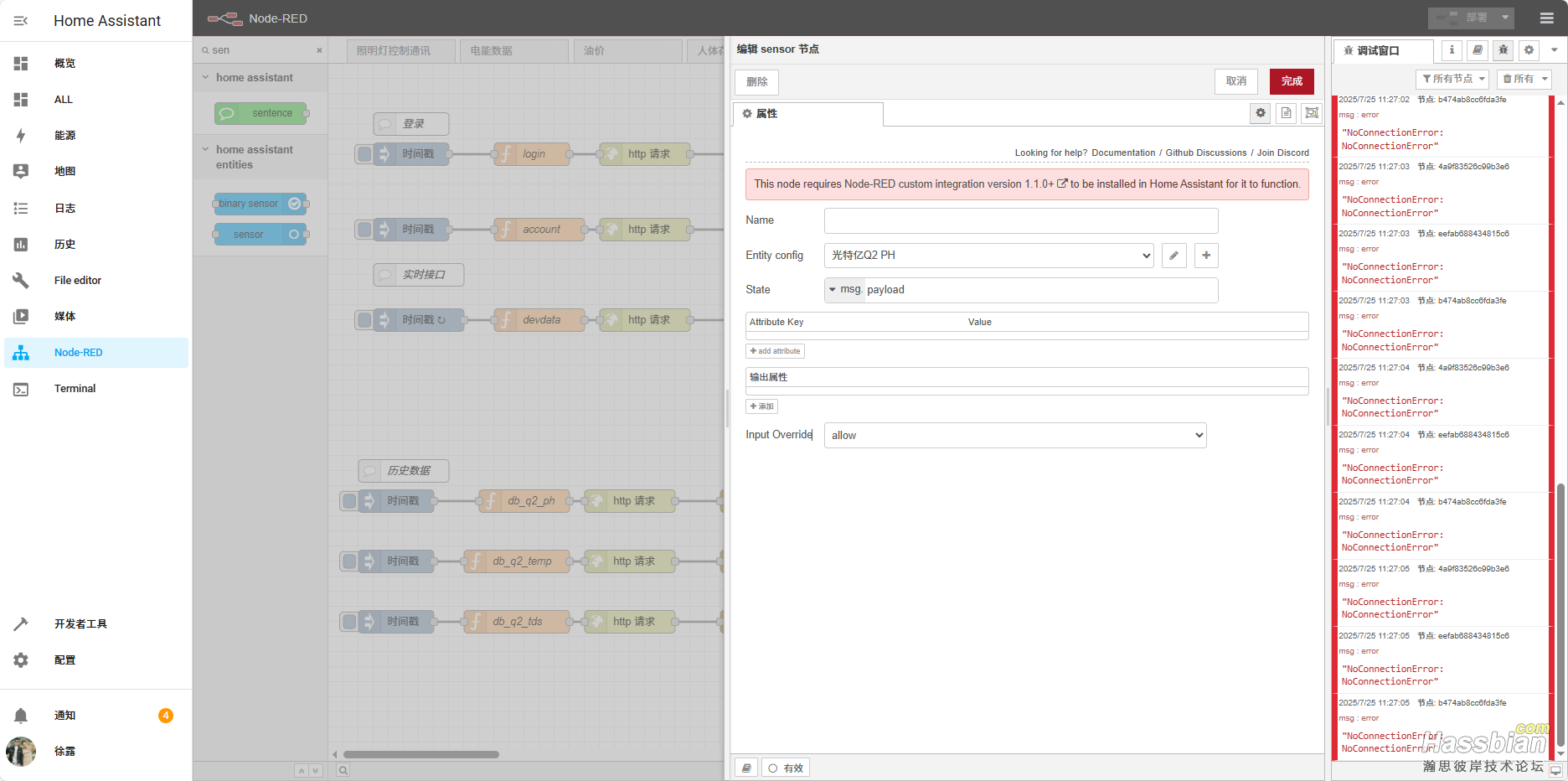This screenshot has height=781, width=1568.
Task: Show node properties gear icon in editor
Action: (x=1261, y=113)
